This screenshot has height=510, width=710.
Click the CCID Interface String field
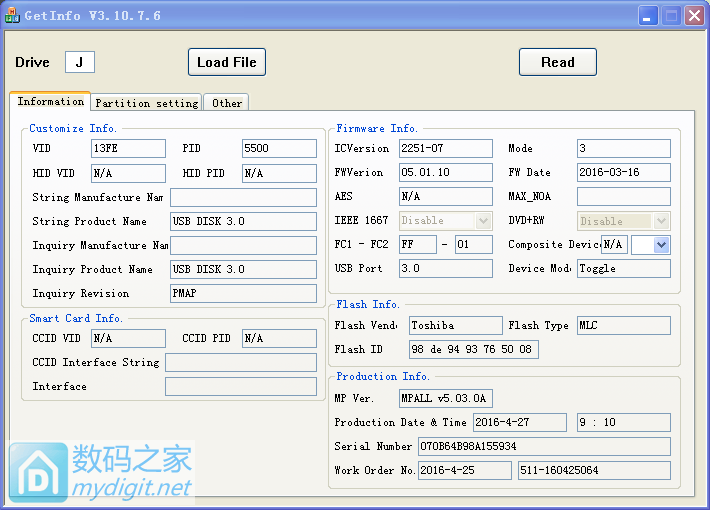click(x=241, y=363)
